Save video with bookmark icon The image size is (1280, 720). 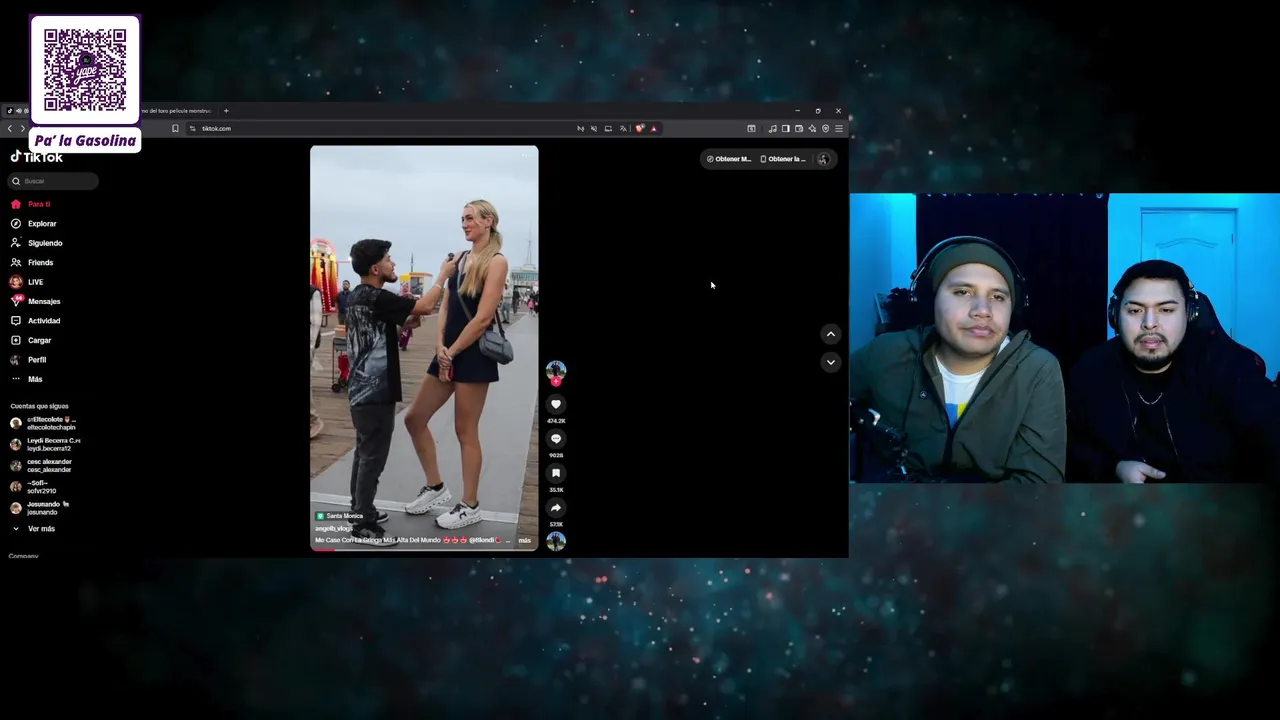tap(556, 473)
